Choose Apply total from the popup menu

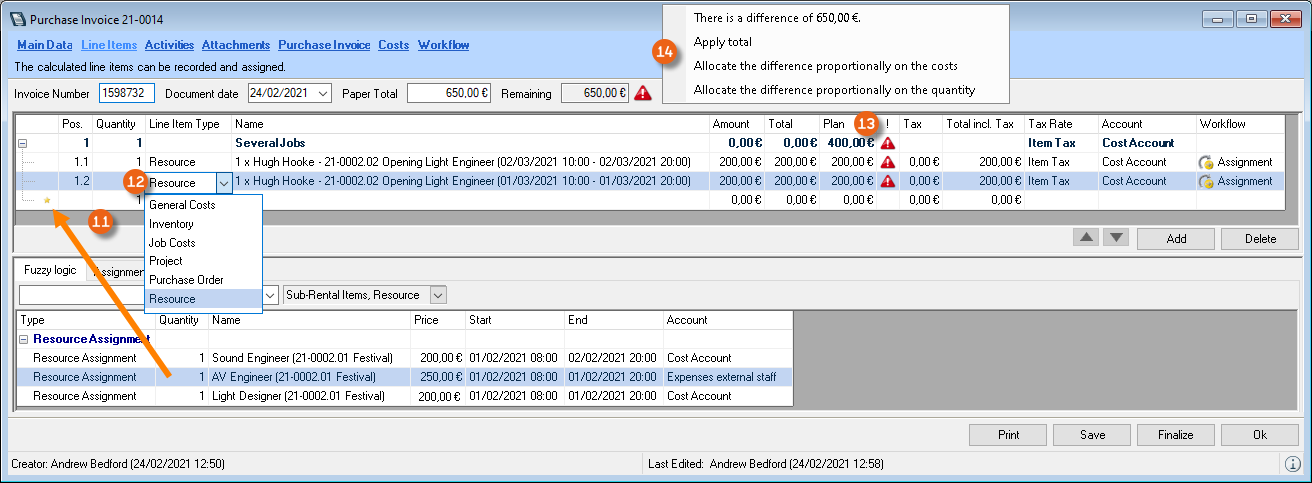(x=723, y=42)
